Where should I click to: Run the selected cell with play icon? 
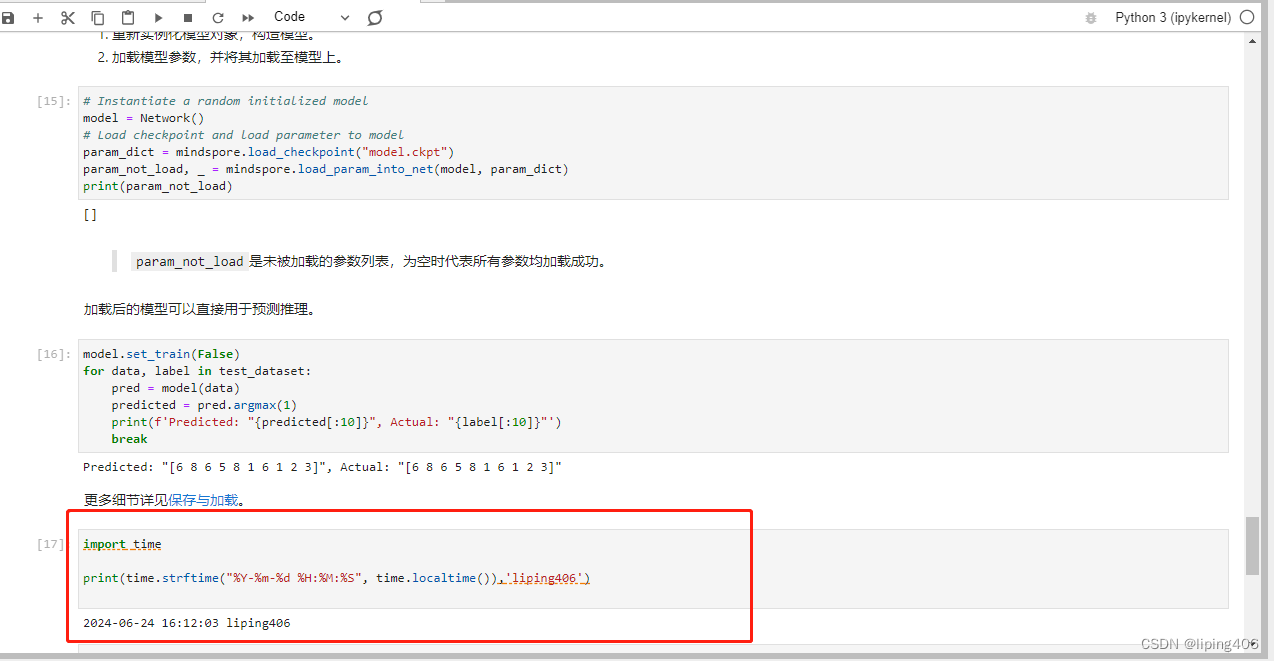pyautogui.click(x=158, y=18)
